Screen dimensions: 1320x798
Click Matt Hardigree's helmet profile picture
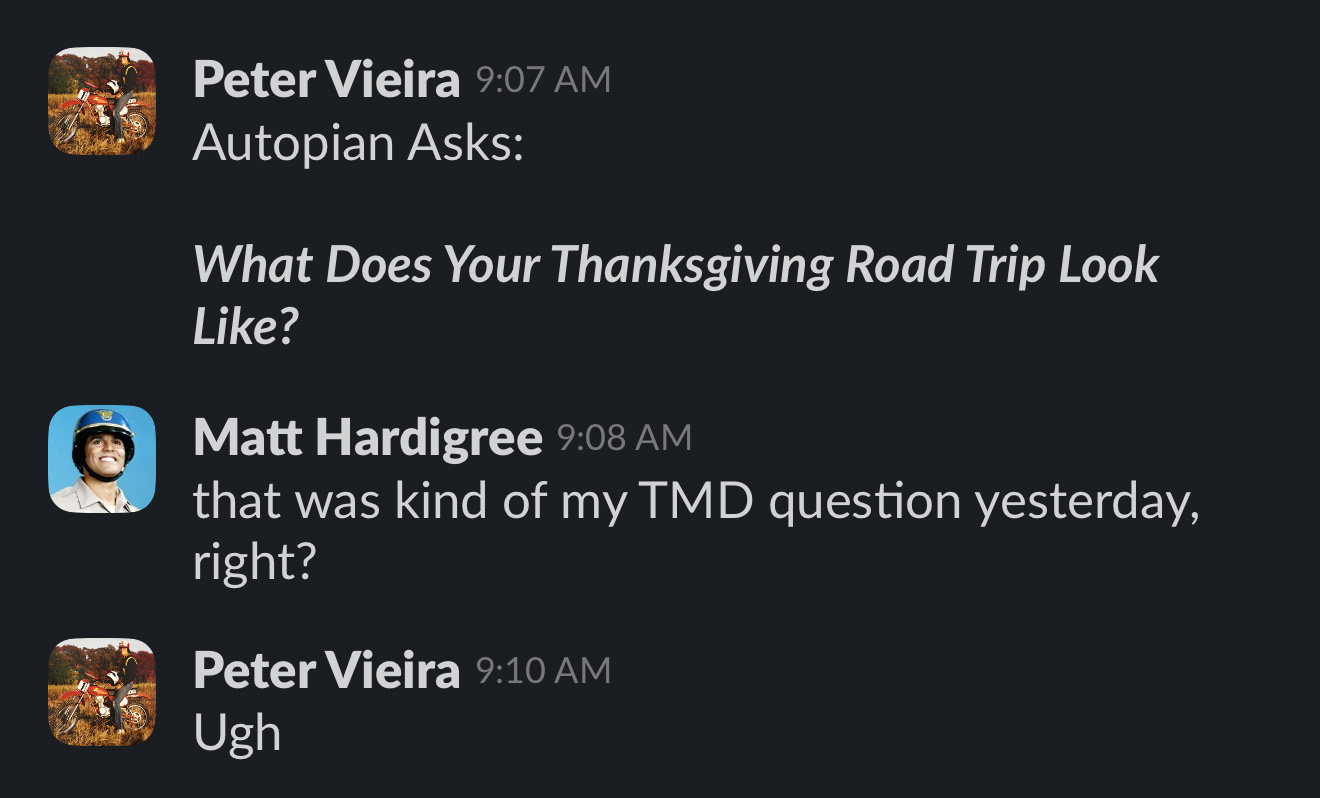pyautogui.click(x=102, y=459)
